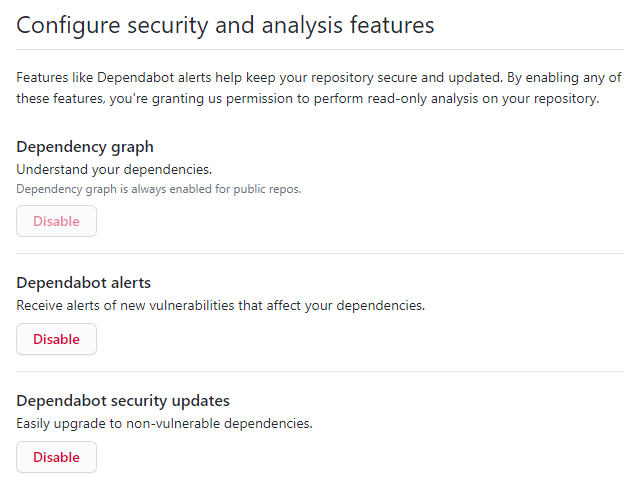Click the 'Understand your dependencies.' description

tap(114, 170)
